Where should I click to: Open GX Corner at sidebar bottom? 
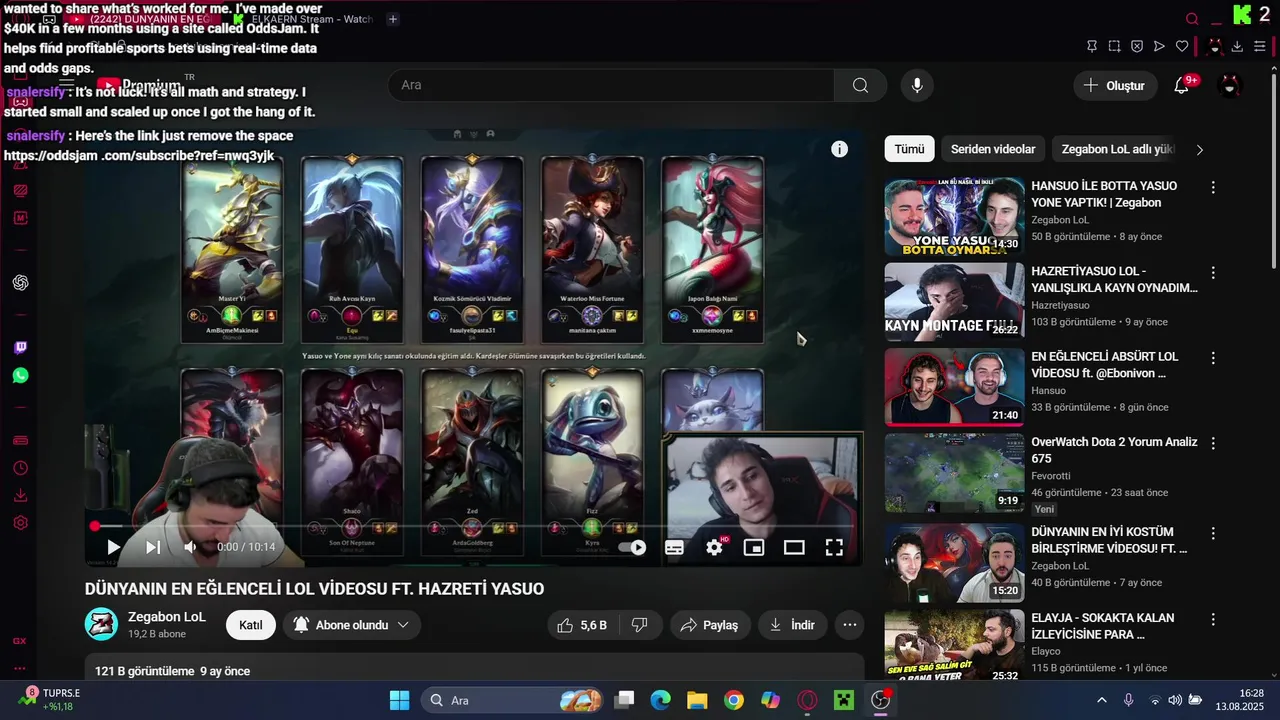pos(20,641)
